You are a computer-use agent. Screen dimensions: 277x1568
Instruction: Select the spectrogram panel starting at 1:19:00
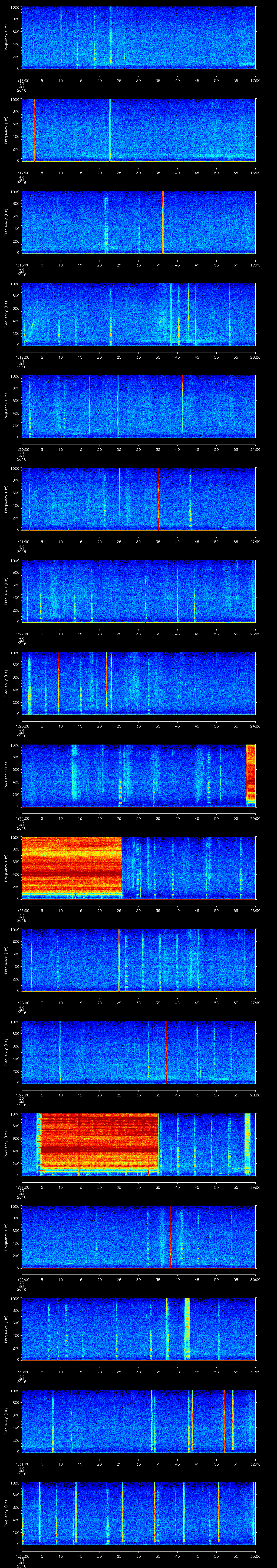(139, 315)
